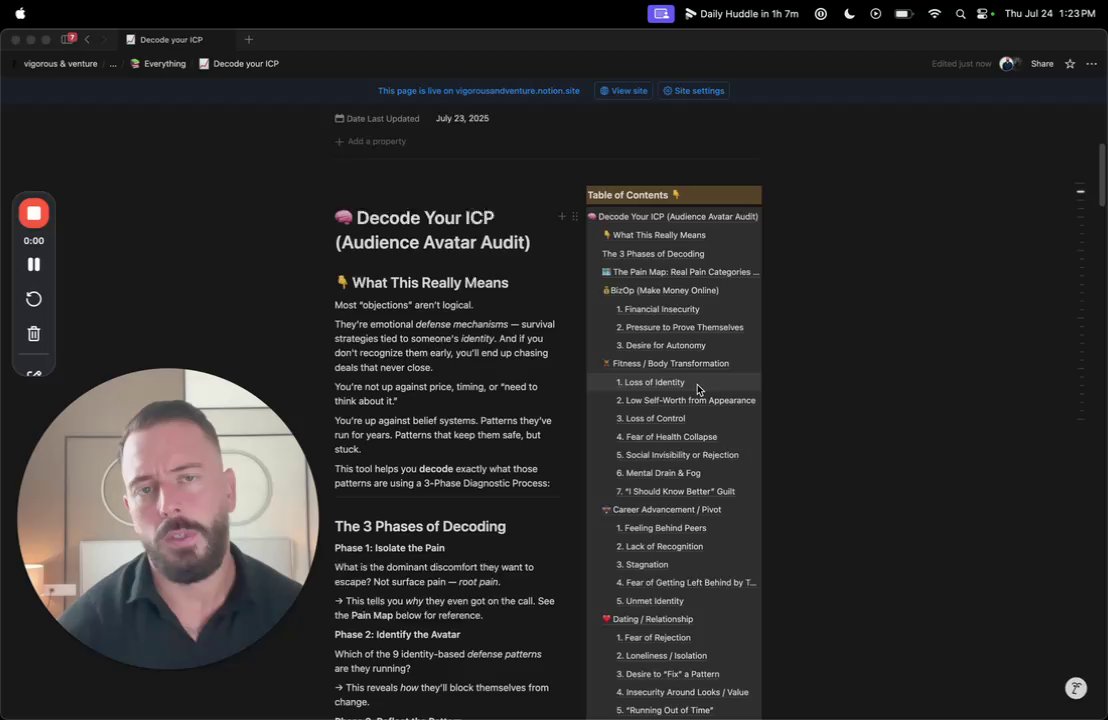Add a block with the plus icon
The height and width of the screenshot is (720, 1108).
(x=562, y=216)
